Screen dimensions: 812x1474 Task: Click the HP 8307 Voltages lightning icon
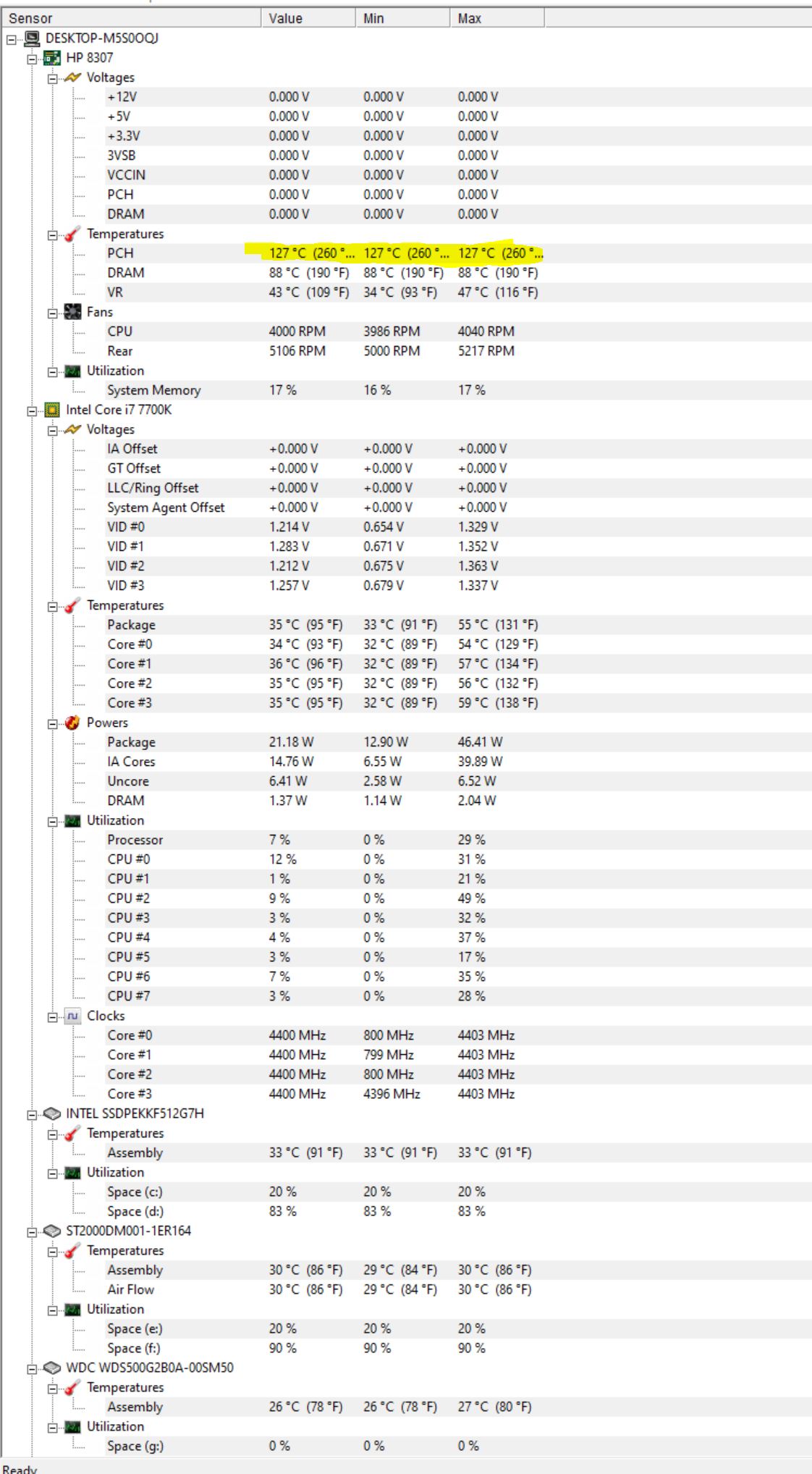(x=72, y=77)
